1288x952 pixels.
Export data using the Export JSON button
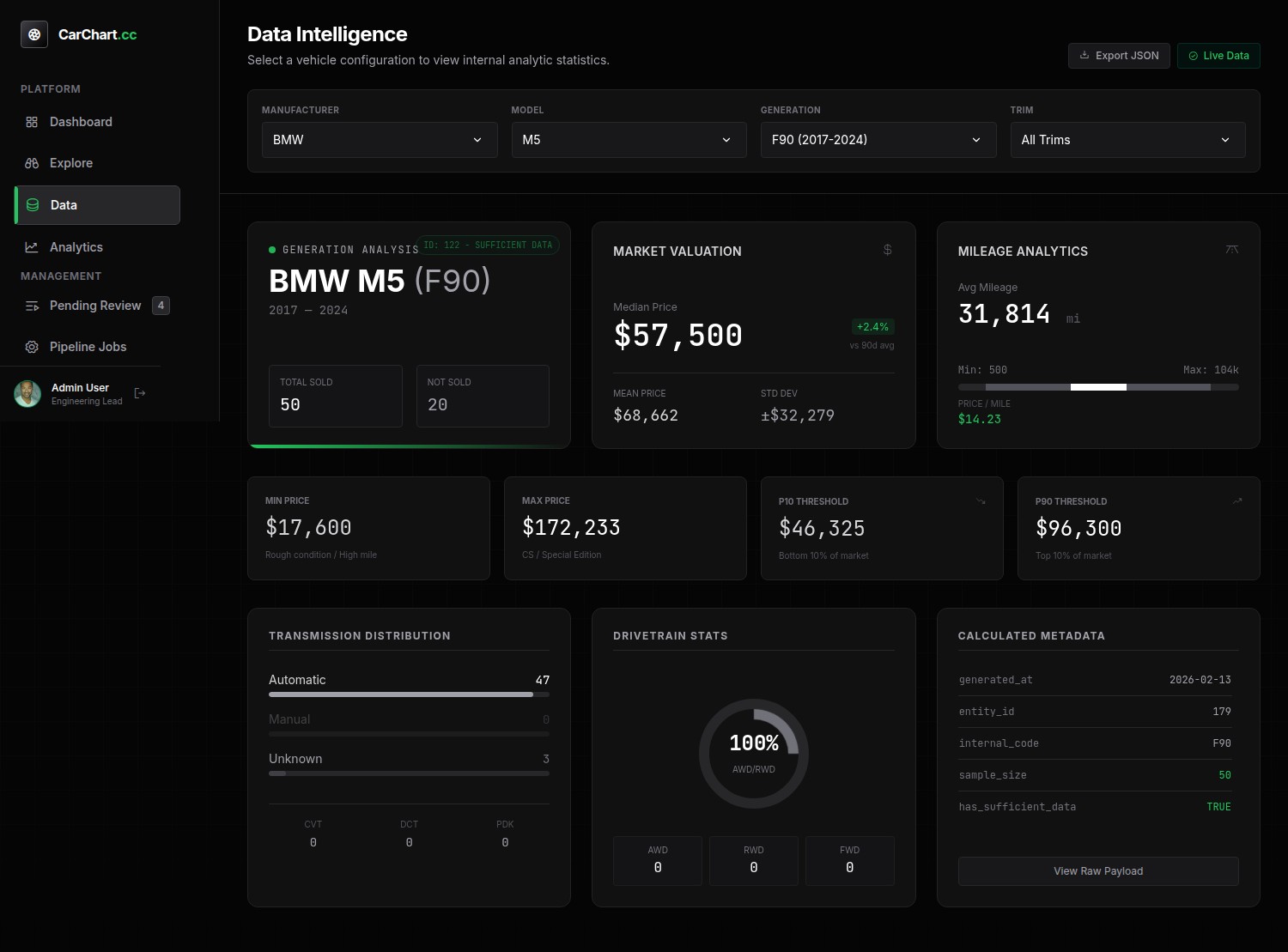1119,55
